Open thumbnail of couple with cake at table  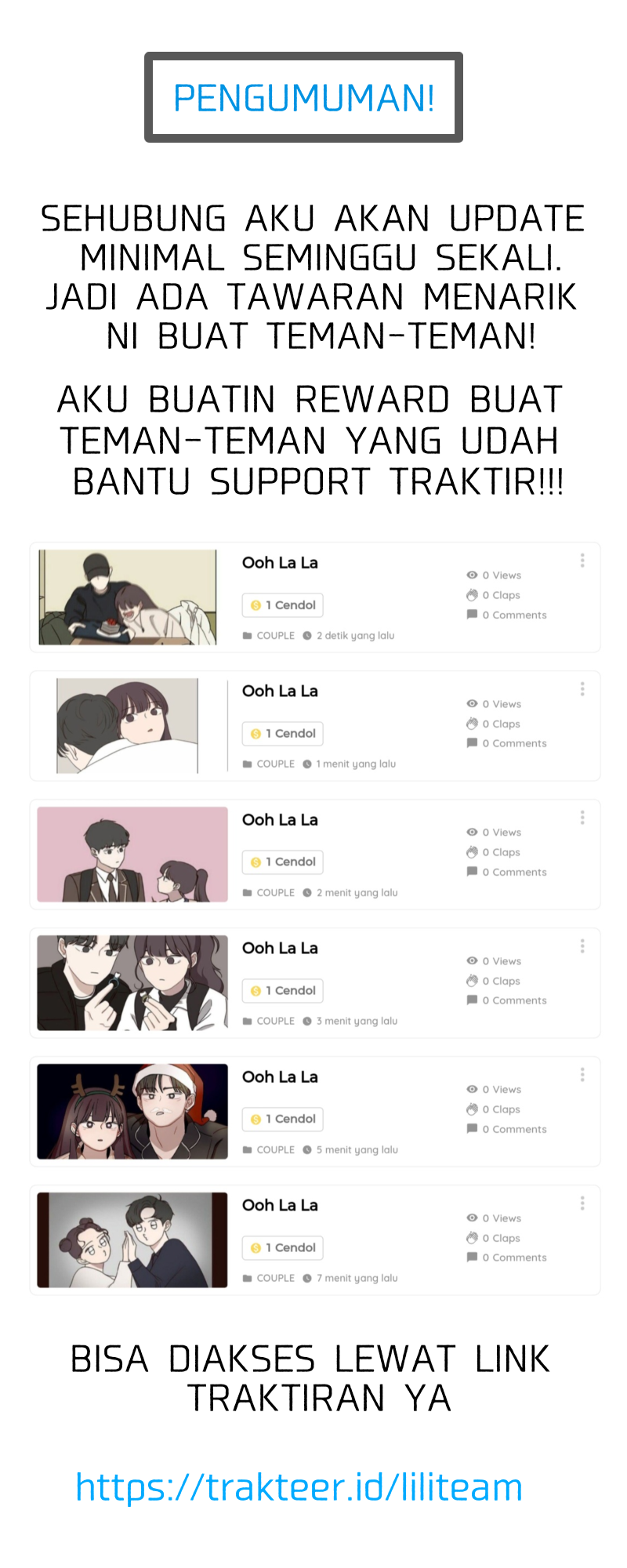click(128, 597)
